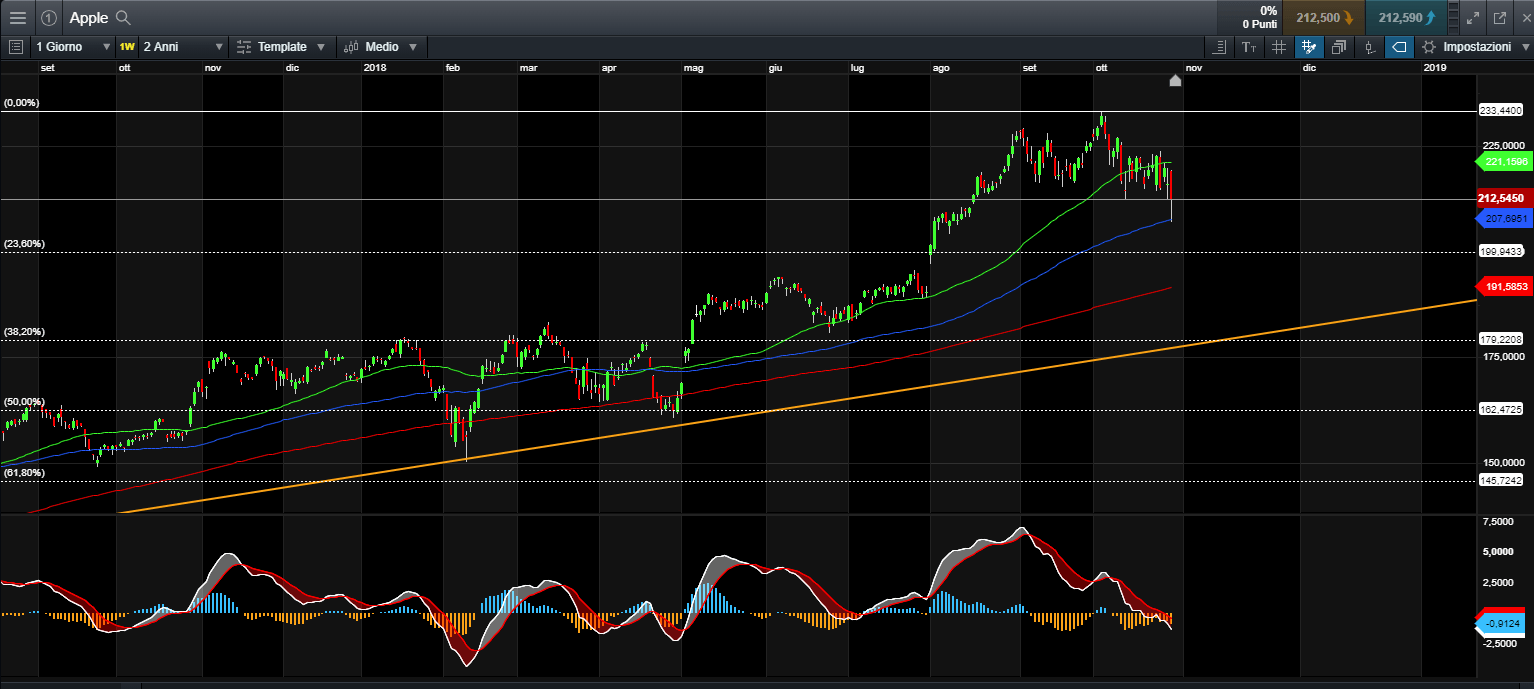
Task: Click the candlestick drawing tool icon
Action: coord(1369,47)
